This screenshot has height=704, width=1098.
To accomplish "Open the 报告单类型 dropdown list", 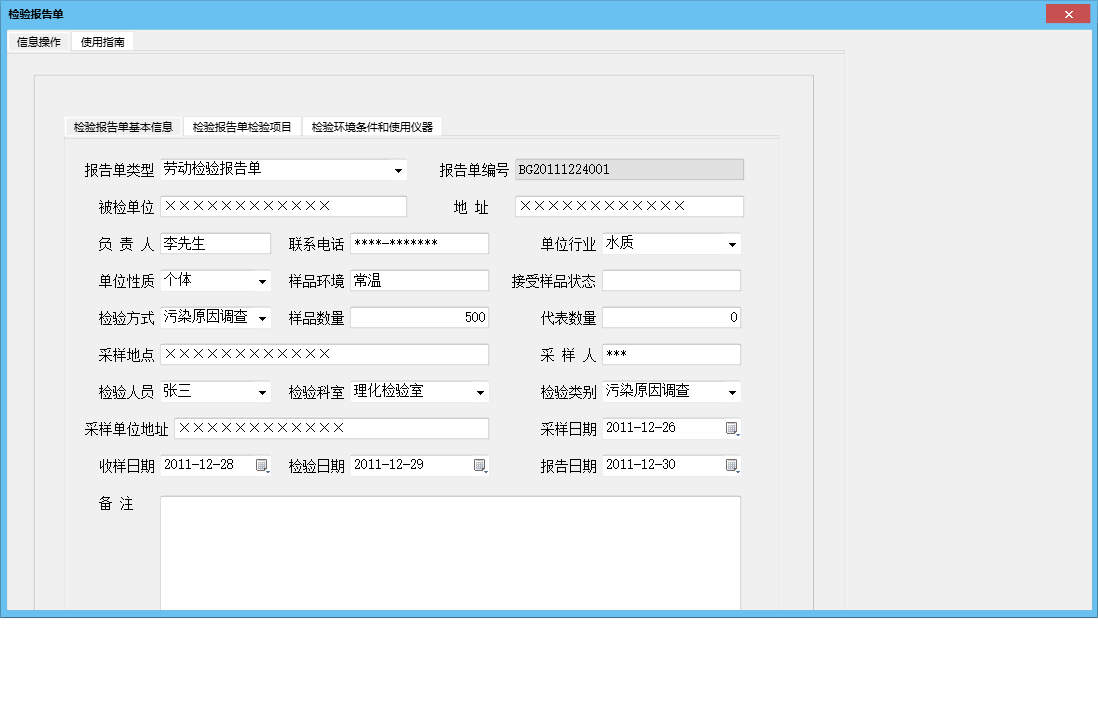I will (x=398, y=170).
